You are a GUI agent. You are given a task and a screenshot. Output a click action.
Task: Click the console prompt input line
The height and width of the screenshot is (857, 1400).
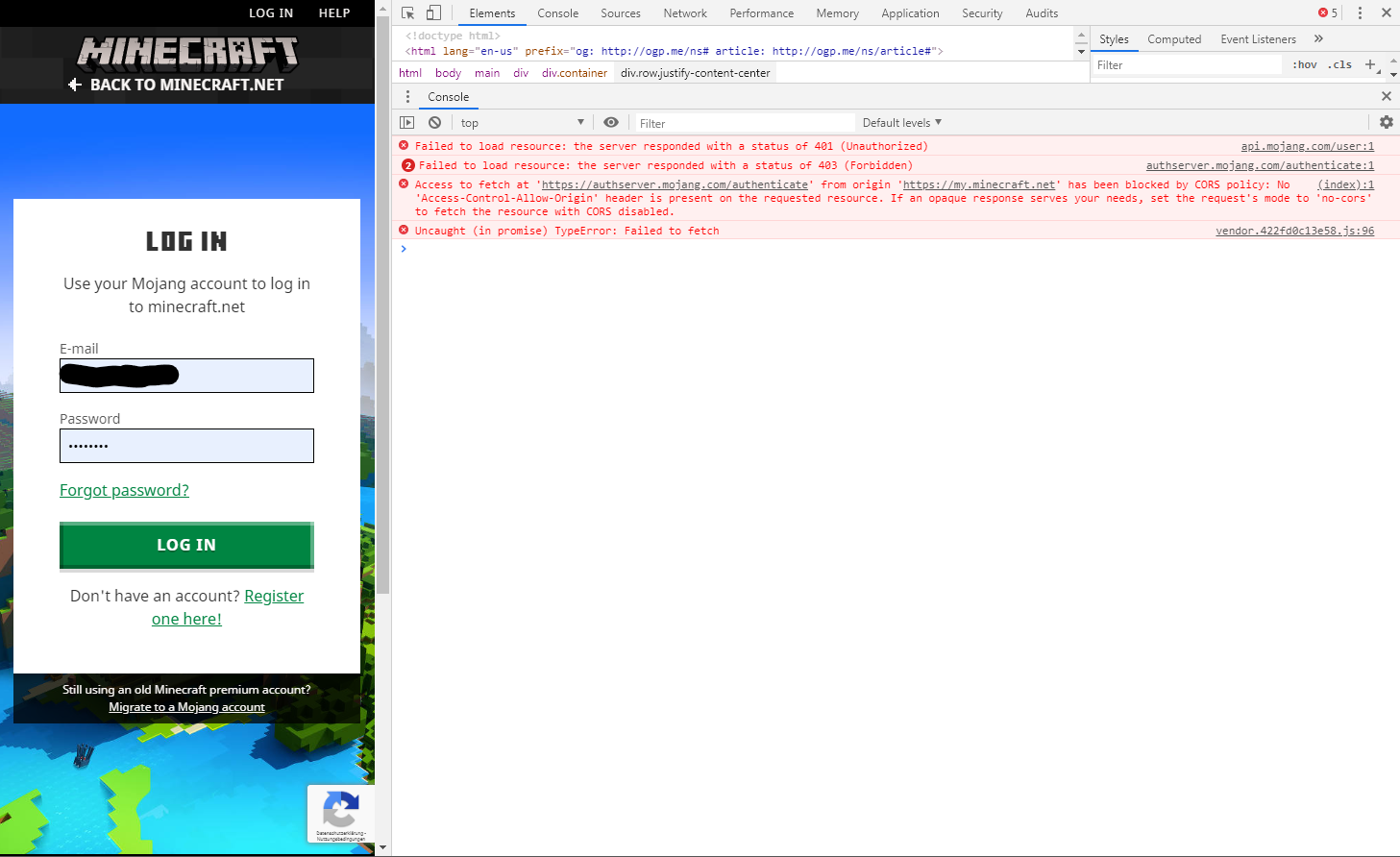tap(894, 249)
